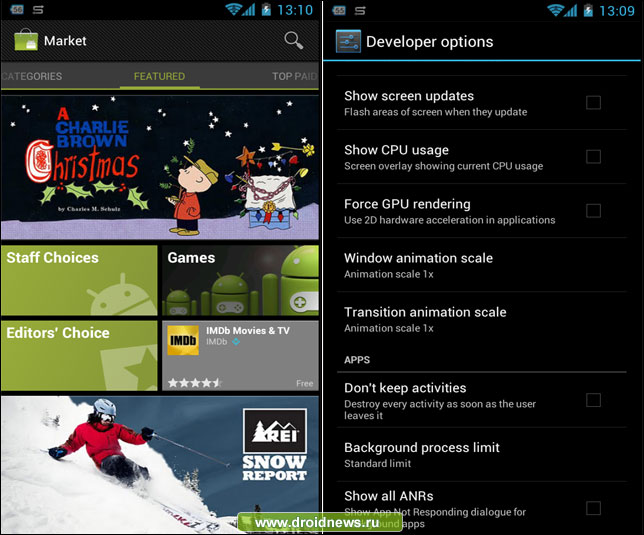Open A Charlie Brown Christmas banner

click(160, 168)
